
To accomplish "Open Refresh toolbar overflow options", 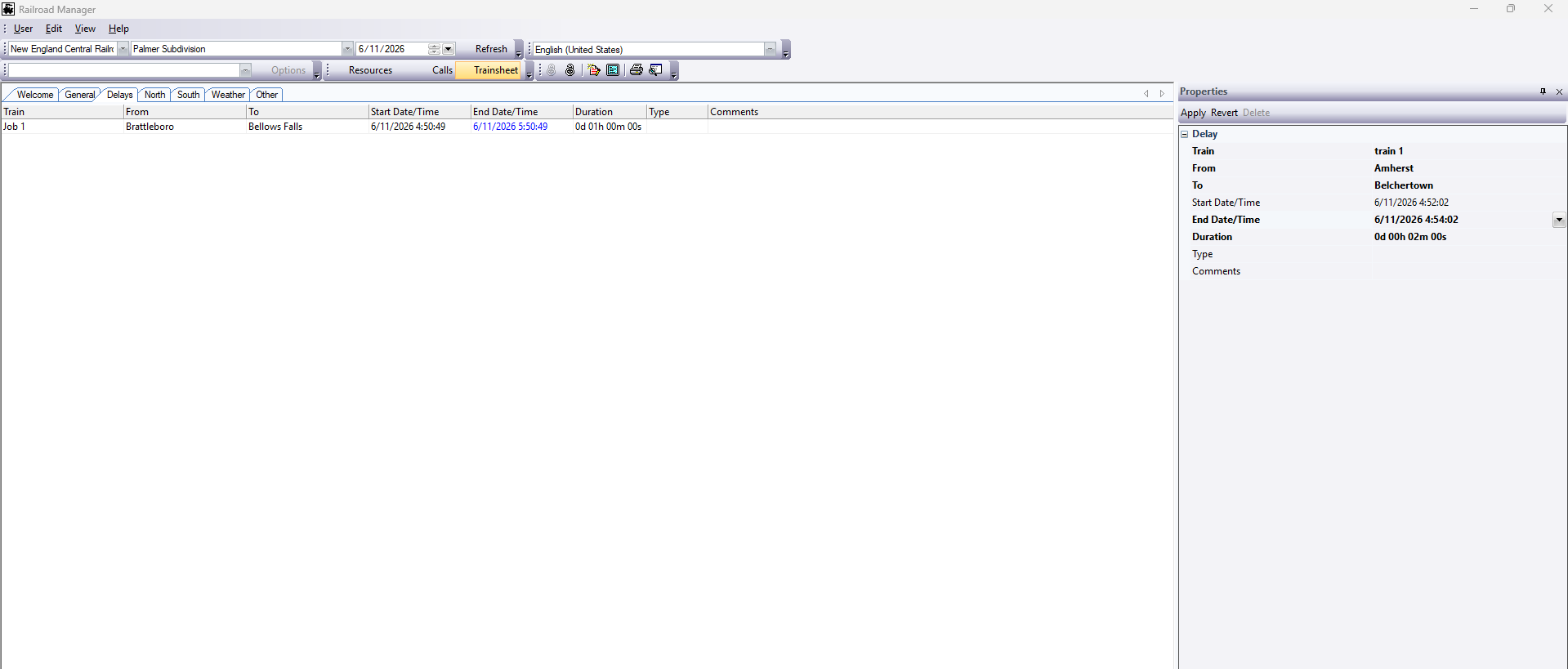I will click(x=519, y=50).
